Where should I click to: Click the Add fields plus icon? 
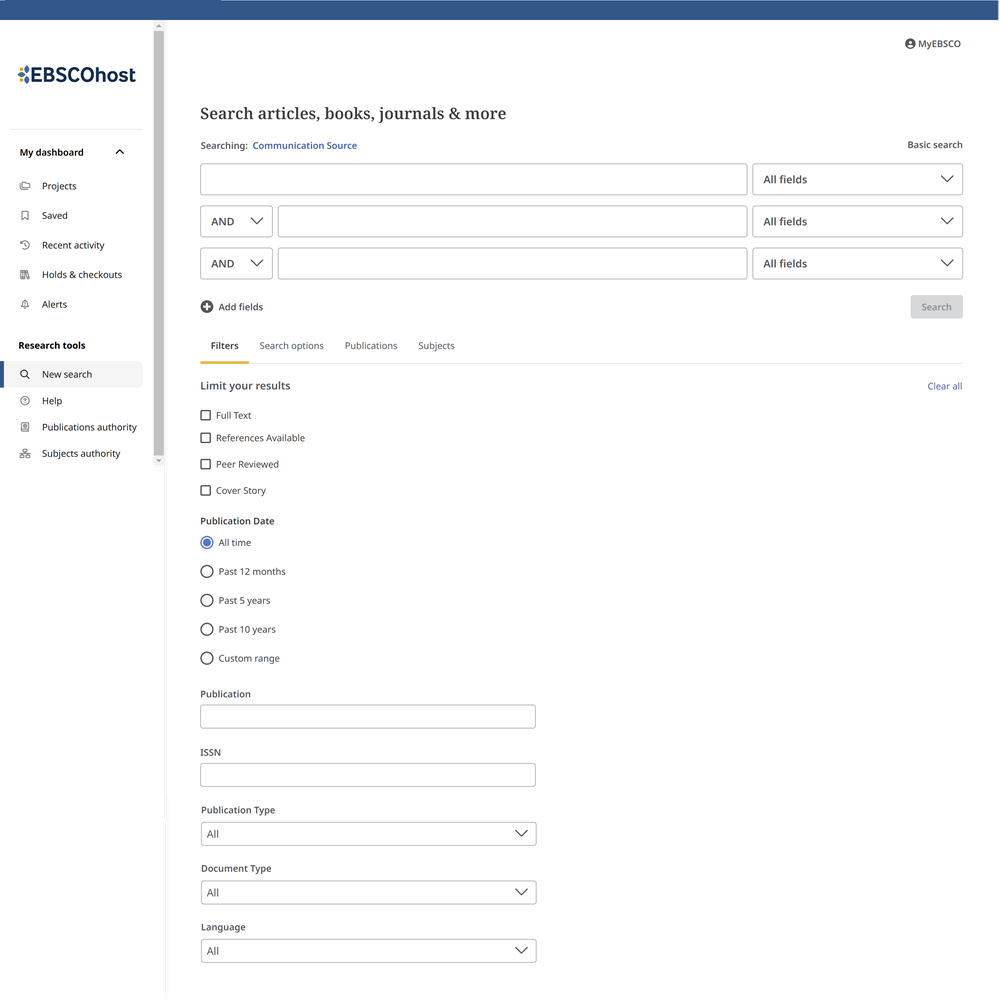[x=207, y=307]
